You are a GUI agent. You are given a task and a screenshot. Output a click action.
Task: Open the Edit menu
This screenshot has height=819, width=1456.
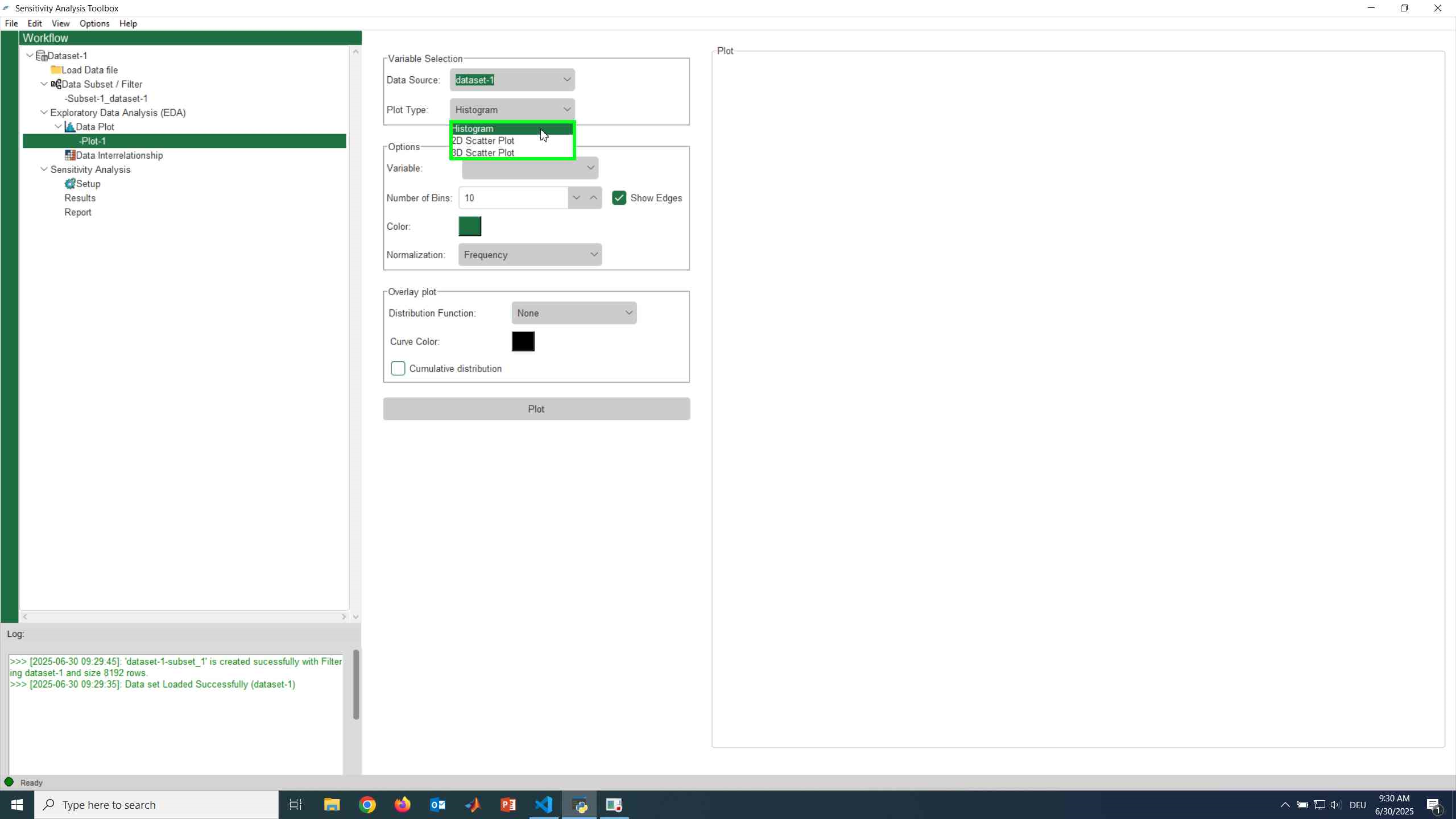(35, 23)
